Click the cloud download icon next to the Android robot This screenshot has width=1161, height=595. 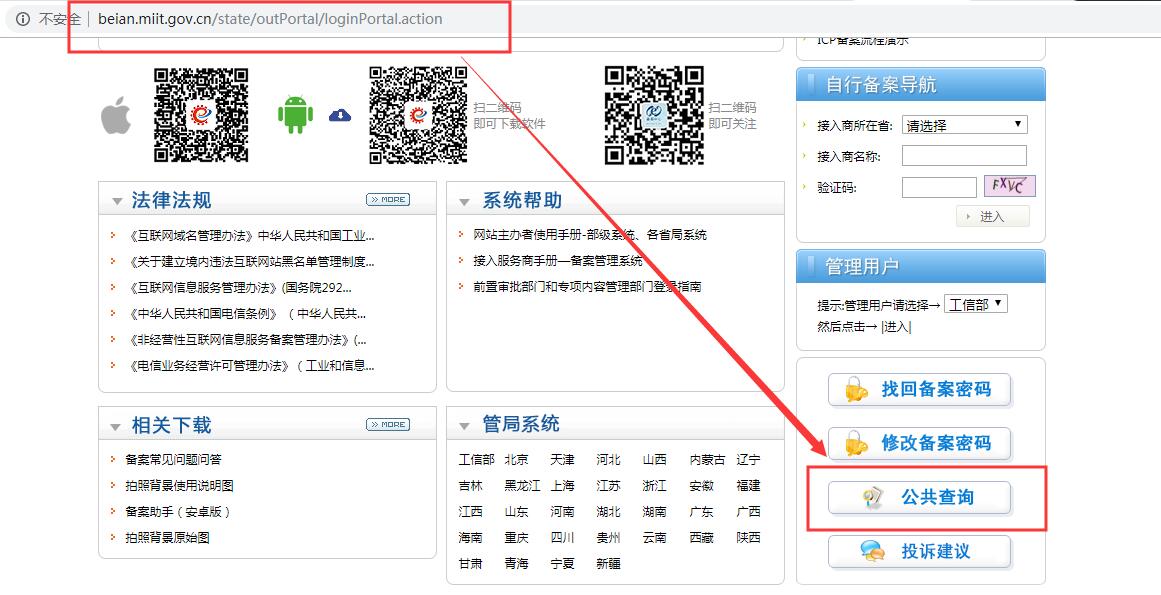pos(340,114)
